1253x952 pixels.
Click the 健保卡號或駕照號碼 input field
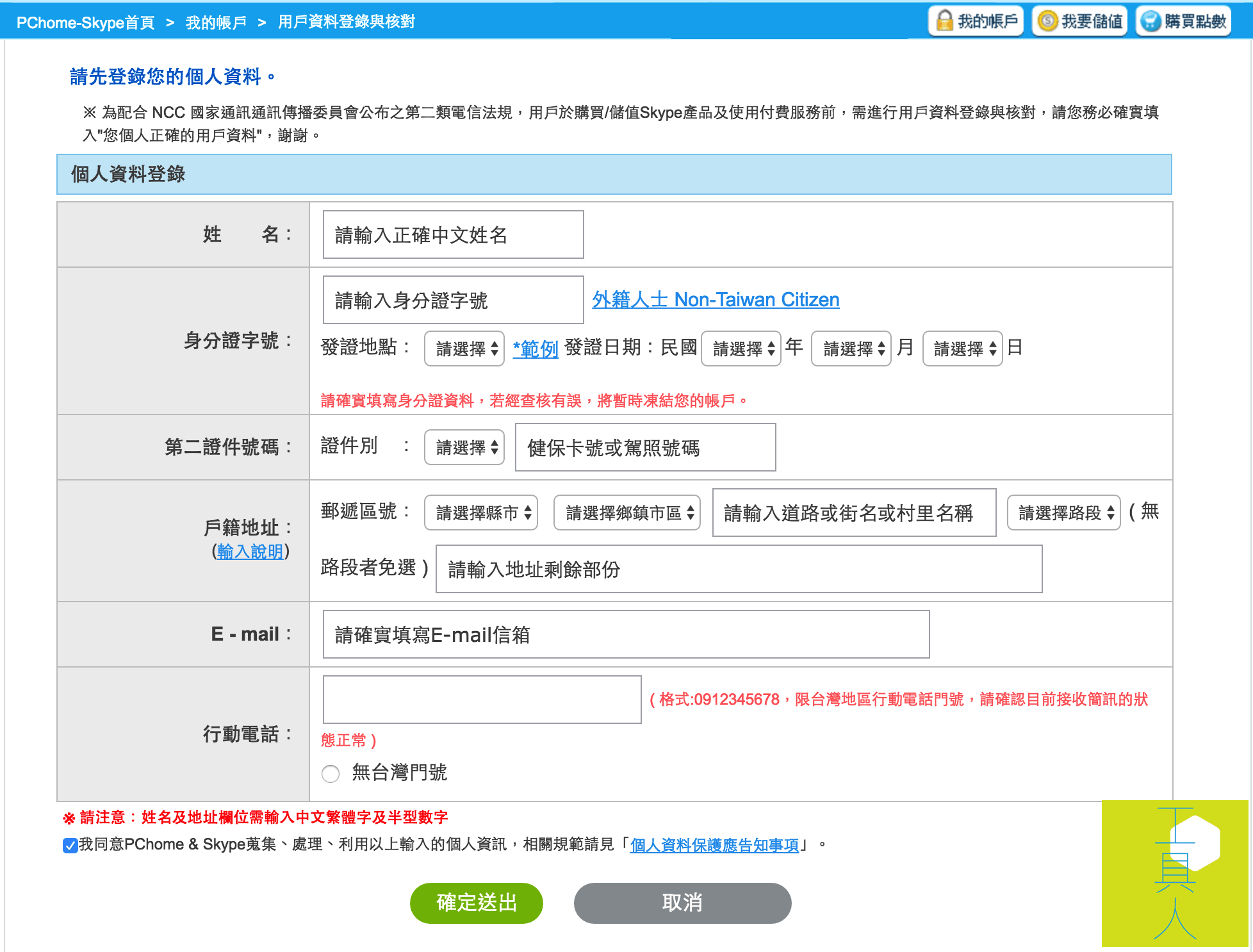[646, 447]
